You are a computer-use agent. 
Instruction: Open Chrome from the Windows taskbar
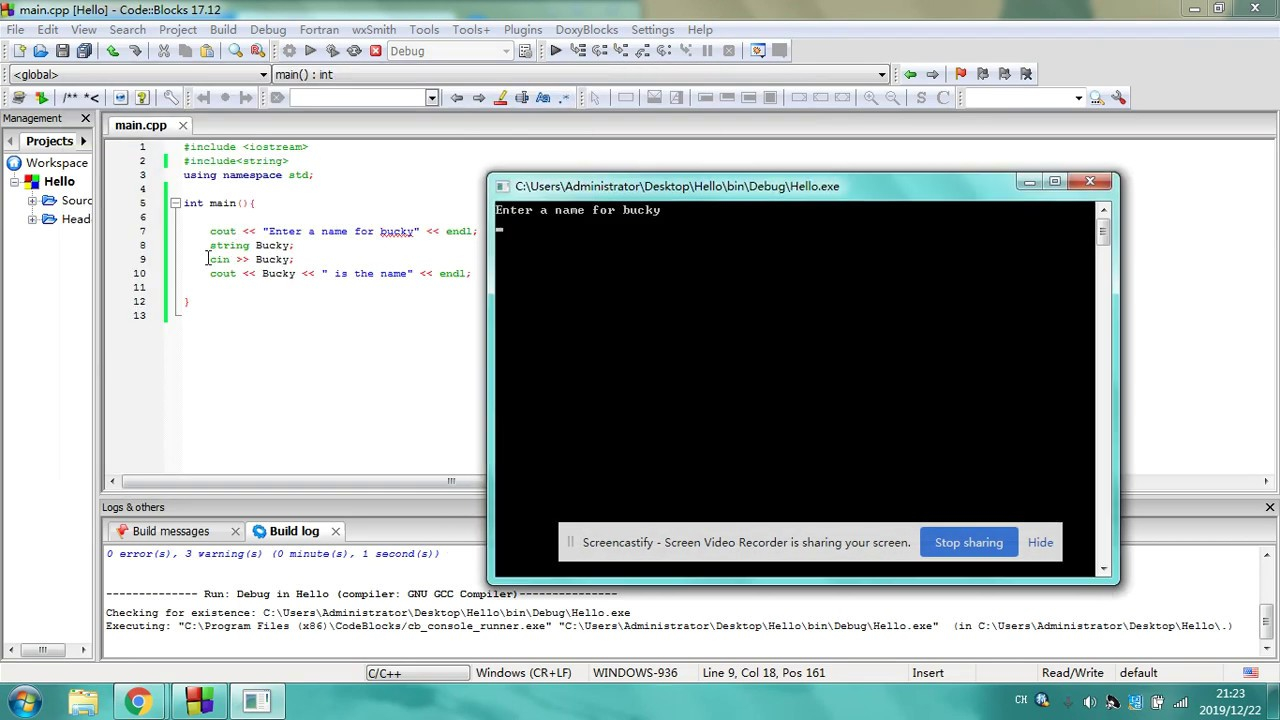(x=138, y=701)
